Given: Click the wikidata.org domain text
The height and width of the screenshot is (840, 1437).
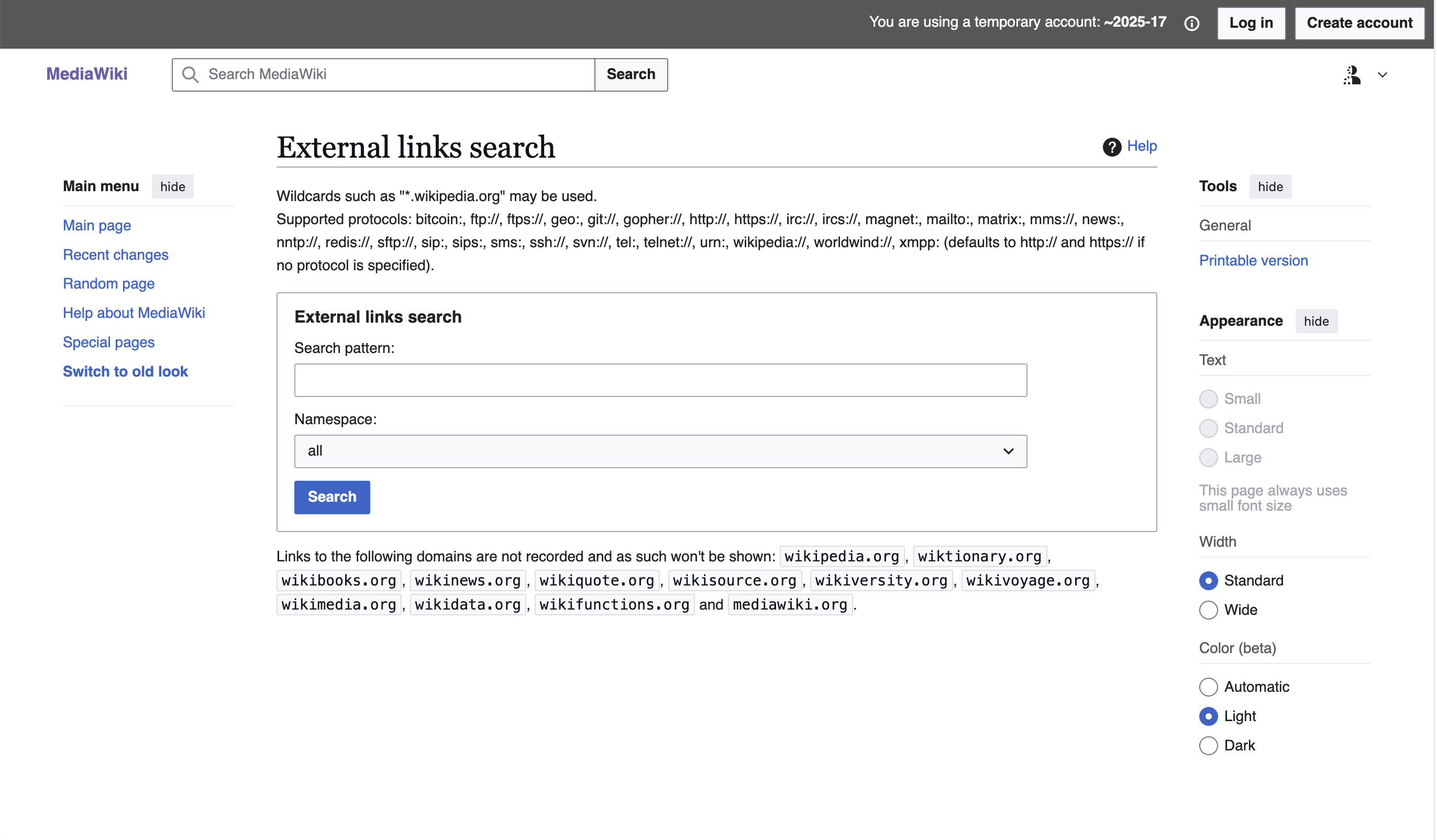Looking at the screenshot, I should (x=468, y=604).
